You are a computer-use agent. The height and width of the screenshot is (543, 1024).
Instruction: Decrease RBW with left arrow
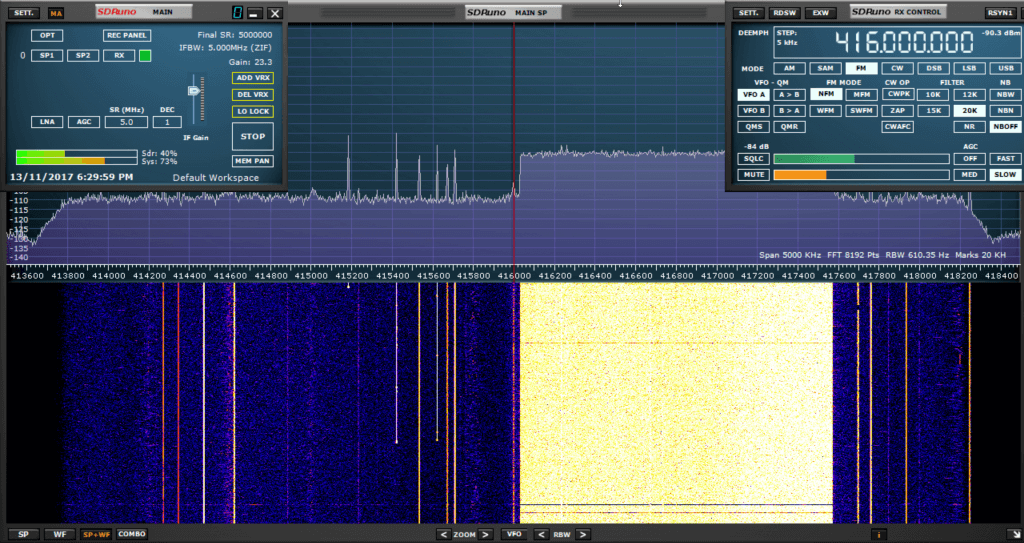click(540, 534)
